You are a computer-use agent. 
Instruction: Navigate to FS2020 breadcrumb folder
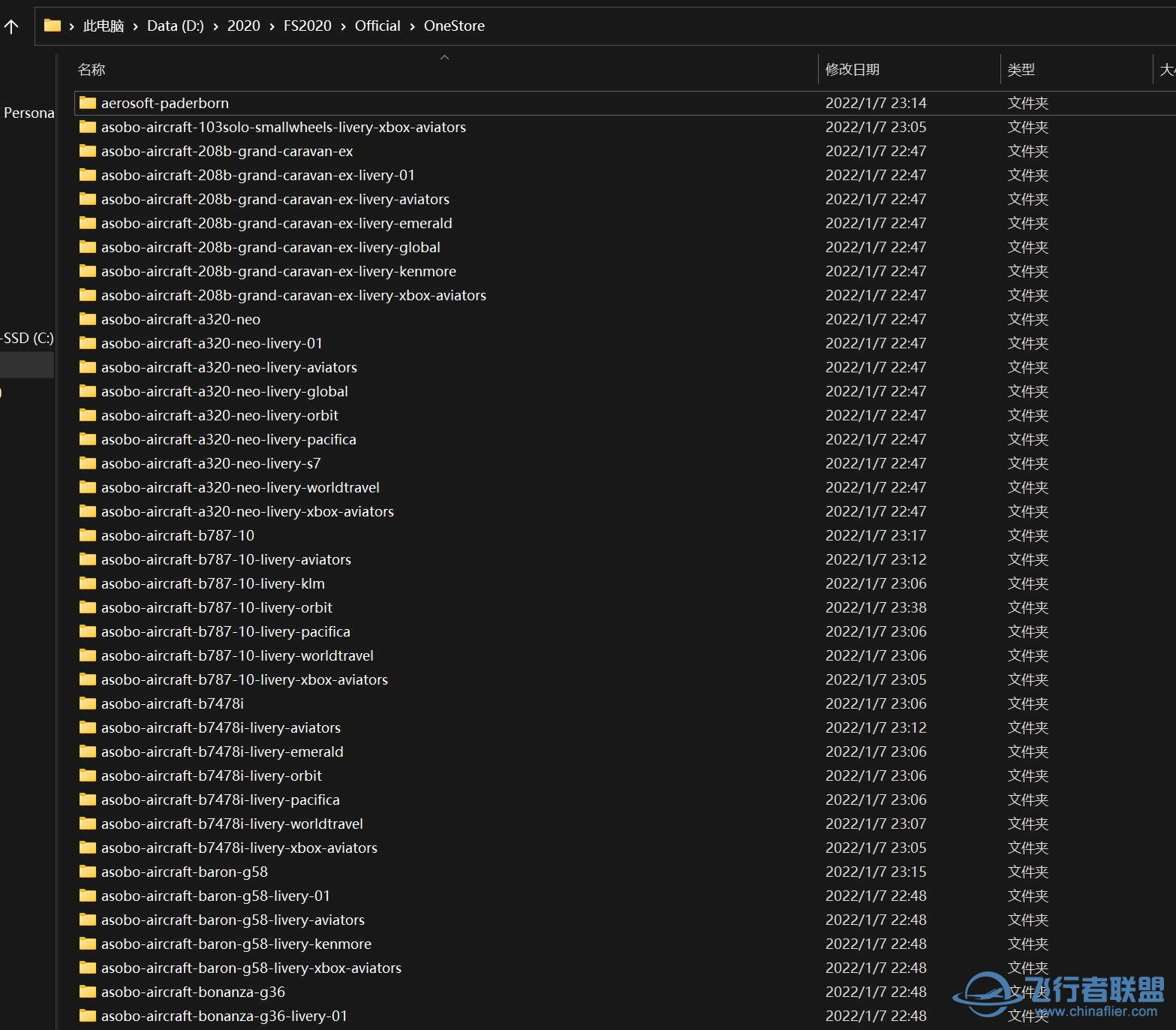308,26
